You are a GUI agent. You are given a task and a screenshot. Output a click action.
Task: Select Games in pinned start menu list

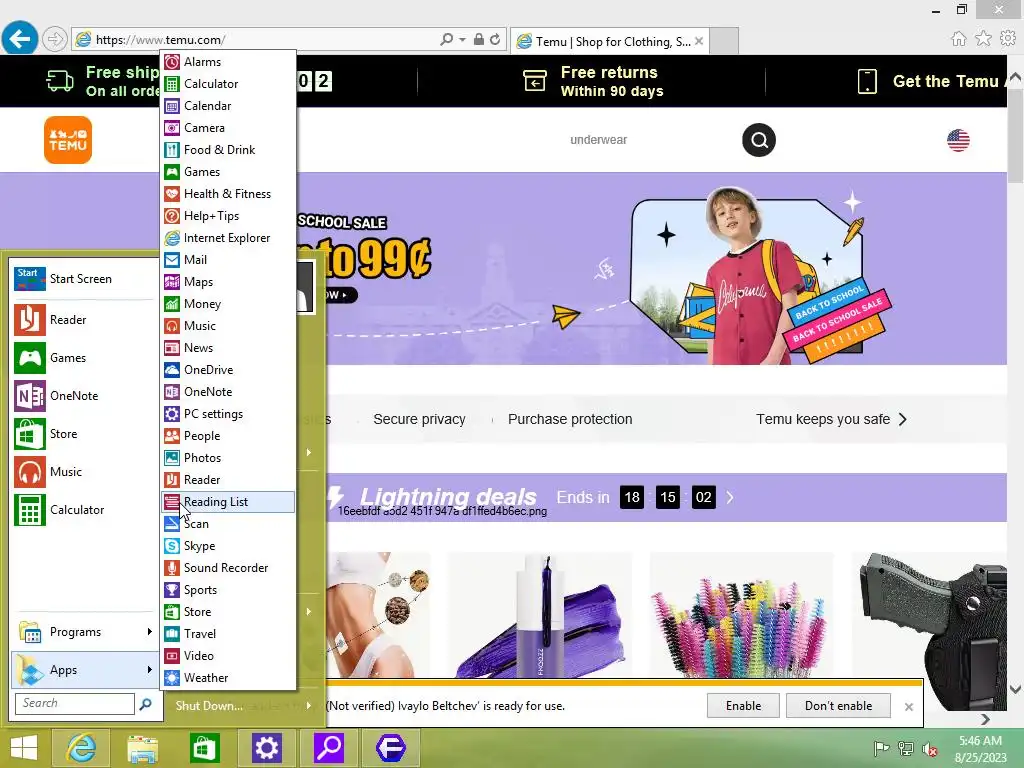click(x=84, y=357)
